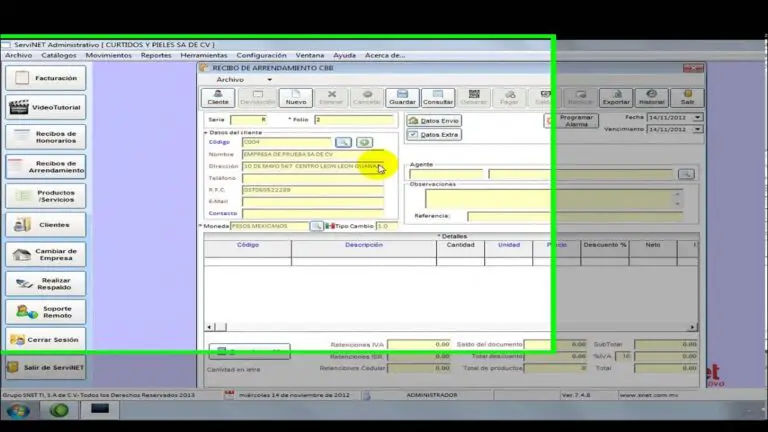
Task: Click the Unidad column header
Action: pyautogui.click(x=509, y=245)
